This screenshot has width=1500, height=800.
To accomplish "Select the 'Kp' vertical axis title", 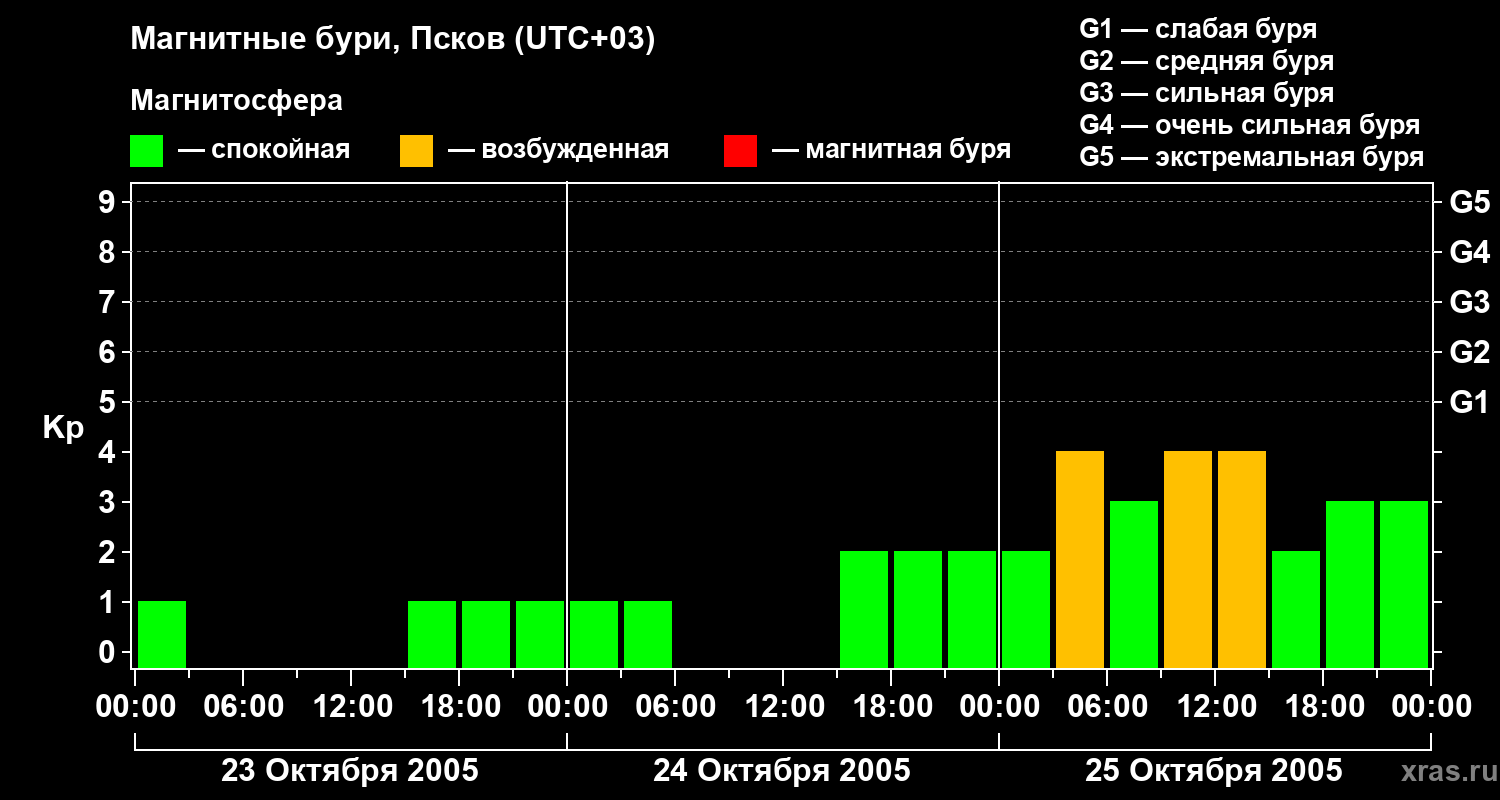I will point(63,428).
